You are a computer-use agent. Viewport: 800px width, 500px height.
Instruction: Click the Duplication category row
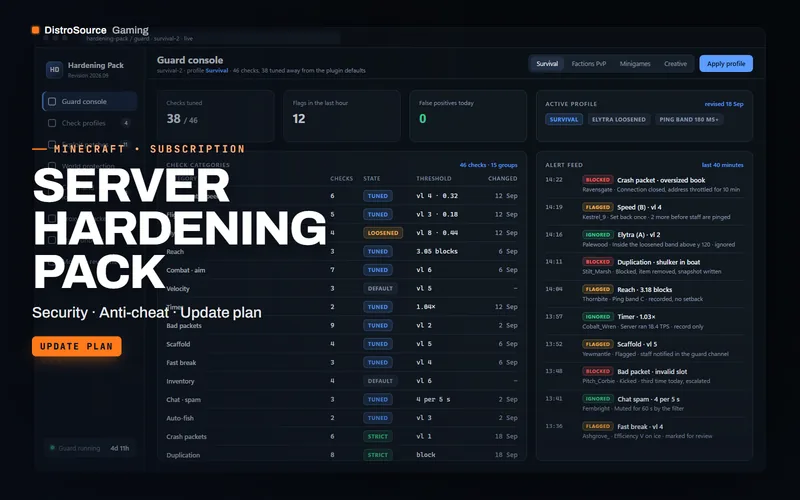(x=342, y=455)
